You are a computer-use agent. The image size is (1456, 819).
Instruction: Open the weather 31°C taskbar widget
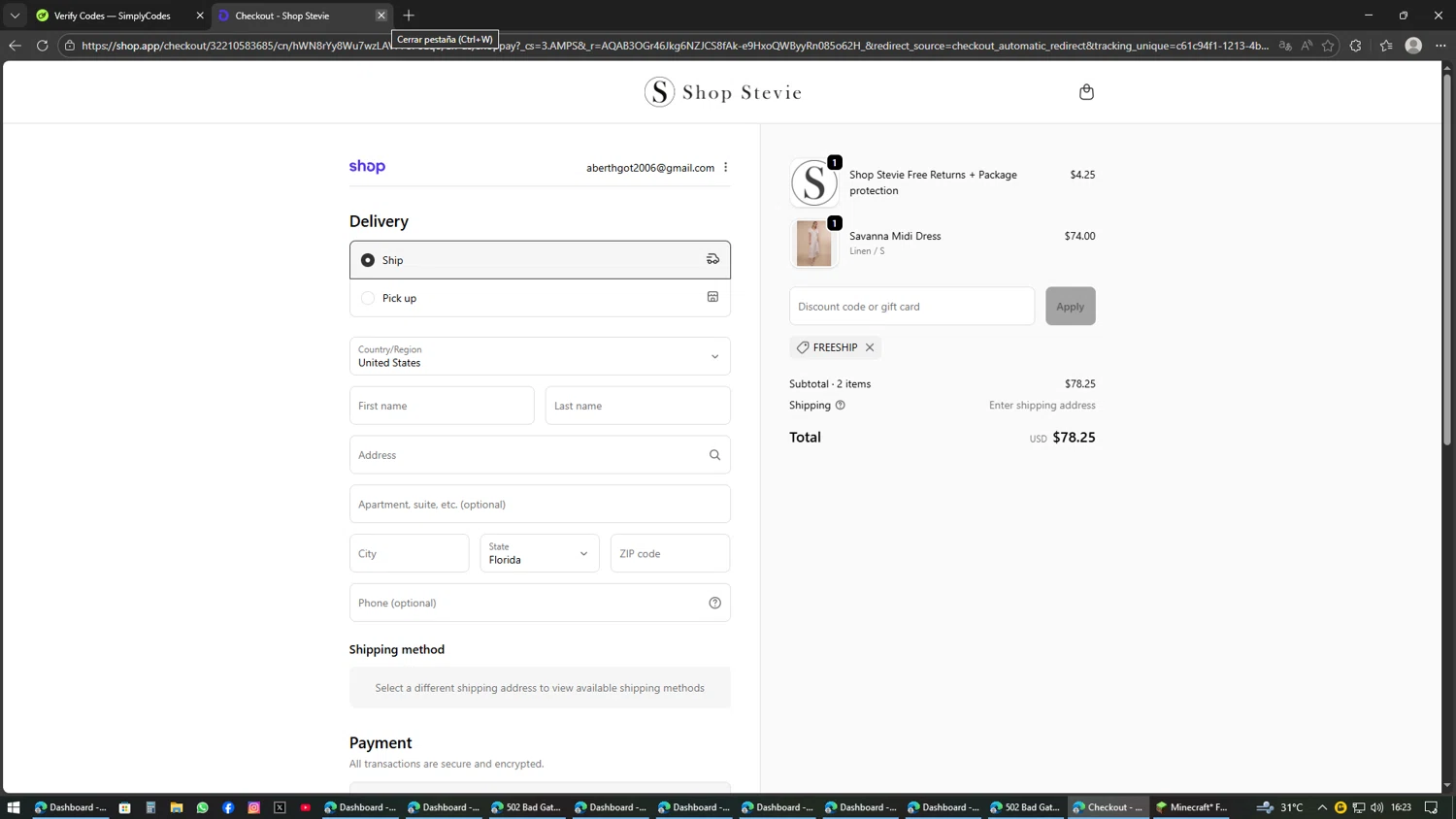(x=1279, y=807)
